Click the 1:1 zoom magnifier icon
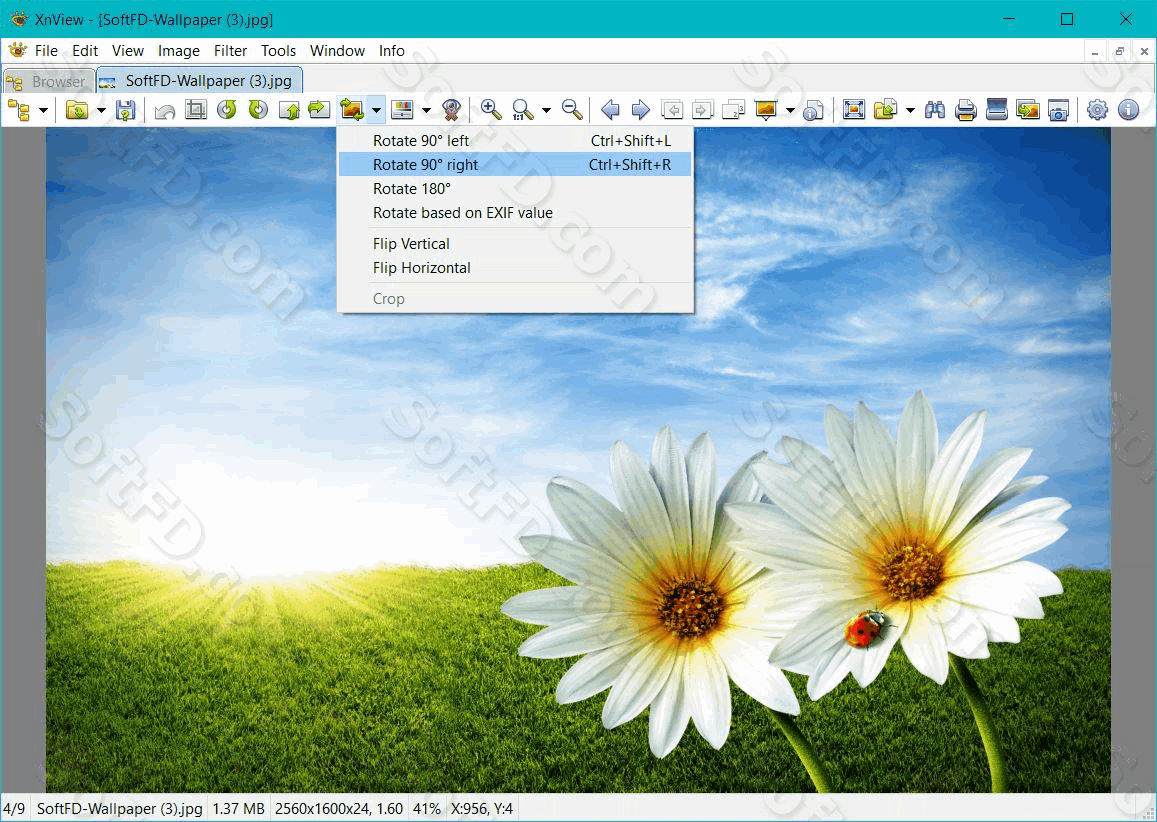 (x=522, y=110)
